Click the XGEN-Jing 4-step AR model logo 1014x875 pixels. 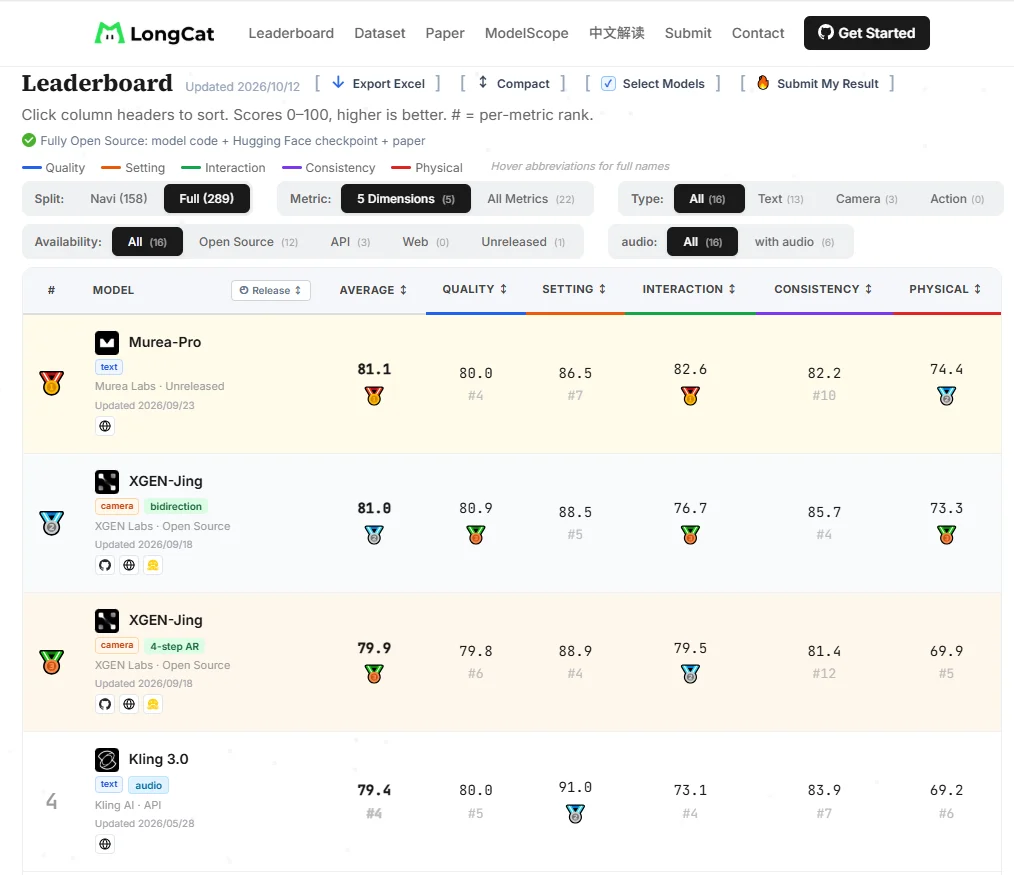click(107, 621)
